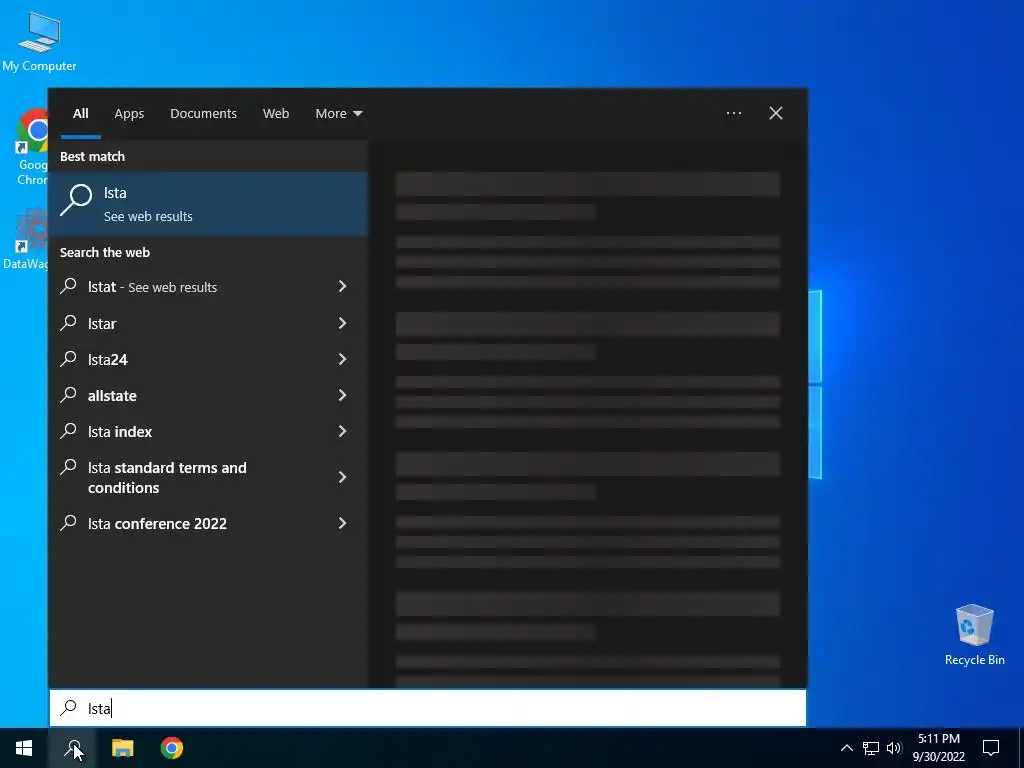
Task: Switch to the All search tab
Action: pos(80,114)
